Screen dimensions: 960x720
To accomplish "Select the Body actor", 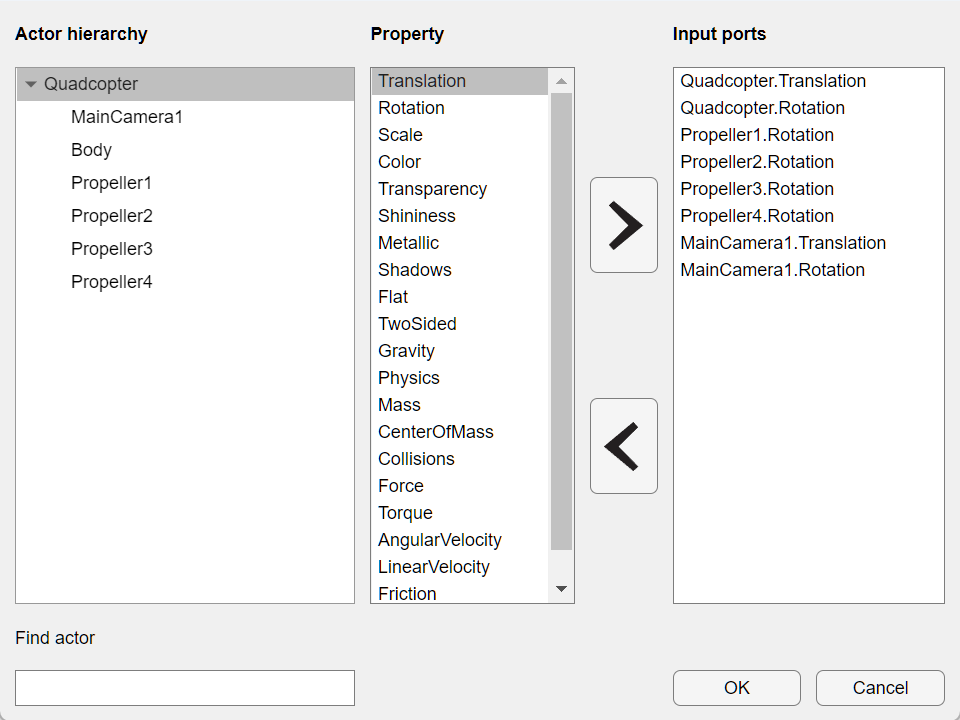I will (x=91, y=150).
